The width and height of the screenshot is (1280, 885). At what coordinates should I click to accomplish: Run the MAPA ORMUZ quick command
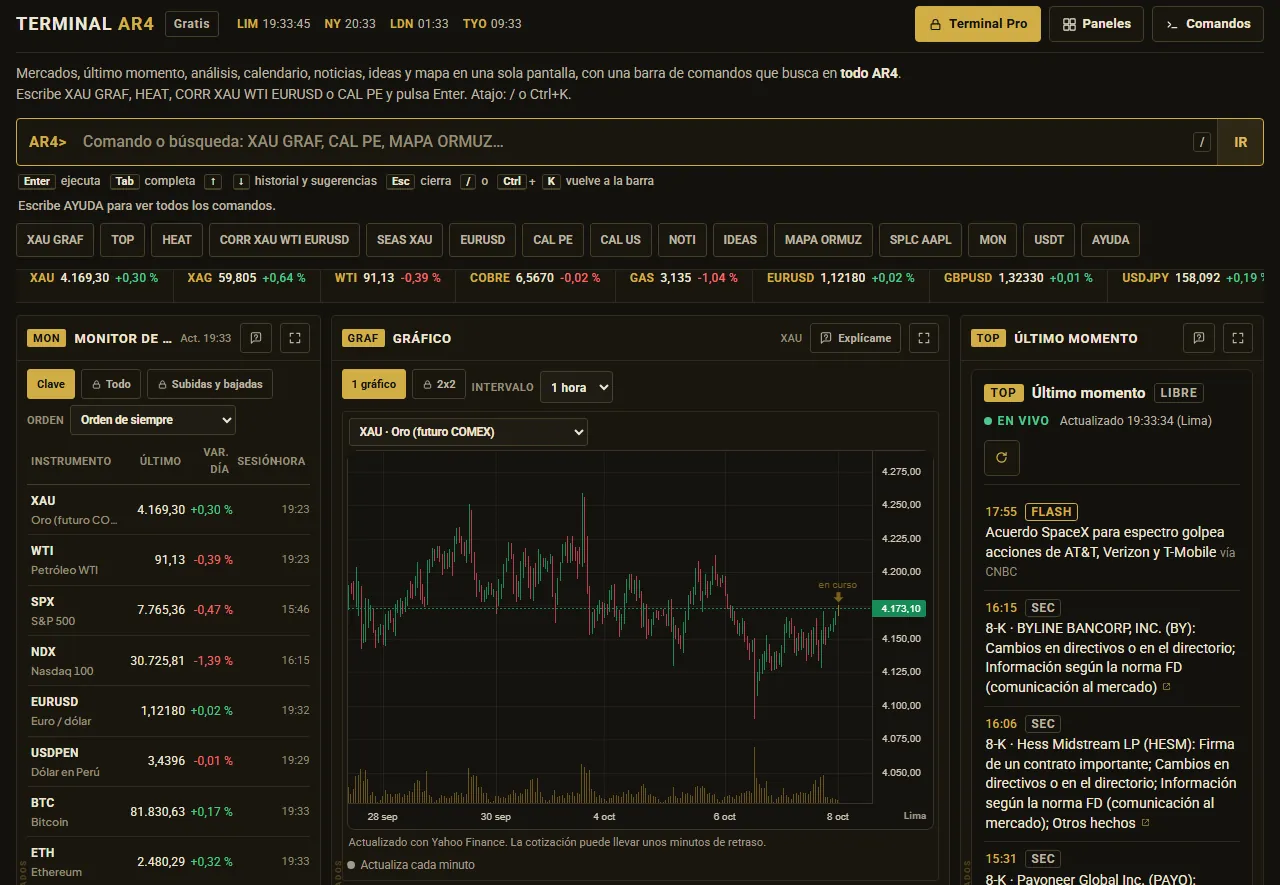pos(823,240)
